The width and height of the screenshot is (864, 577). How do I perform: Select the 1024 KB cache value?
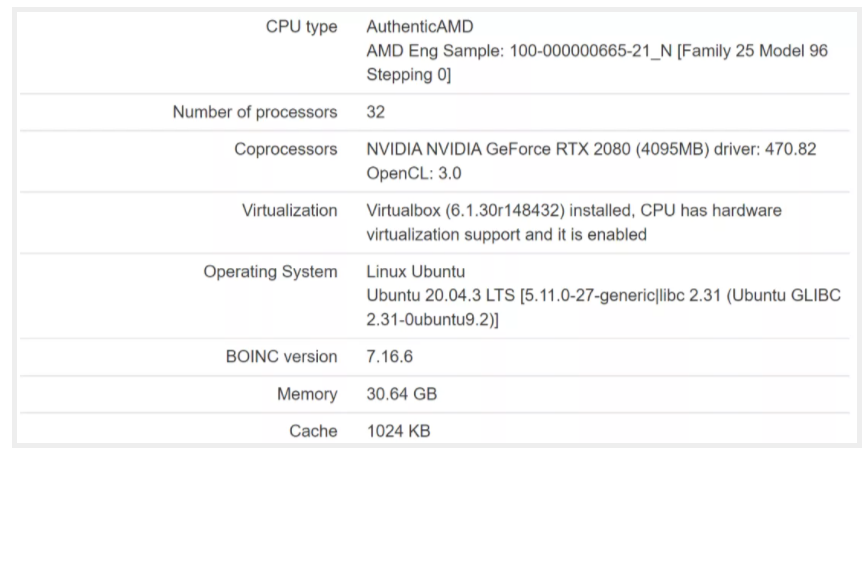pos(398,431)
